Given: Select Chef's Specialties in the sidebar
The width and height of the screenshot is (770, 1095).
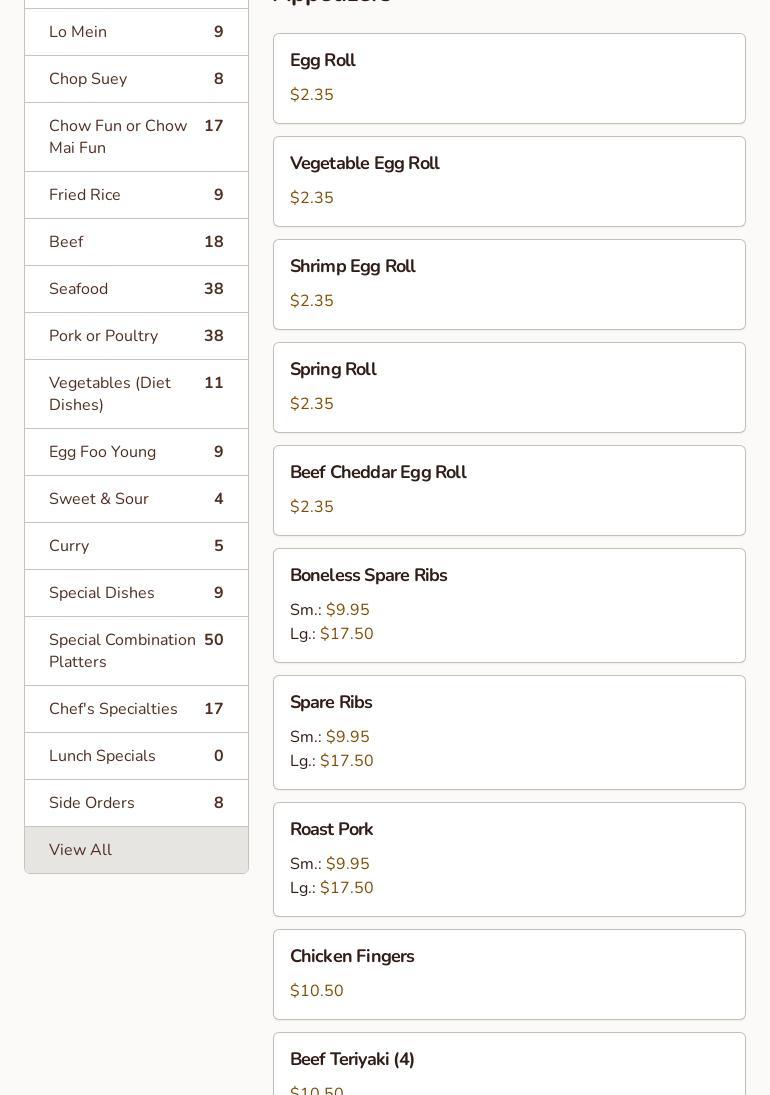Looking at the screenshot, I should (x=136, y=709).
